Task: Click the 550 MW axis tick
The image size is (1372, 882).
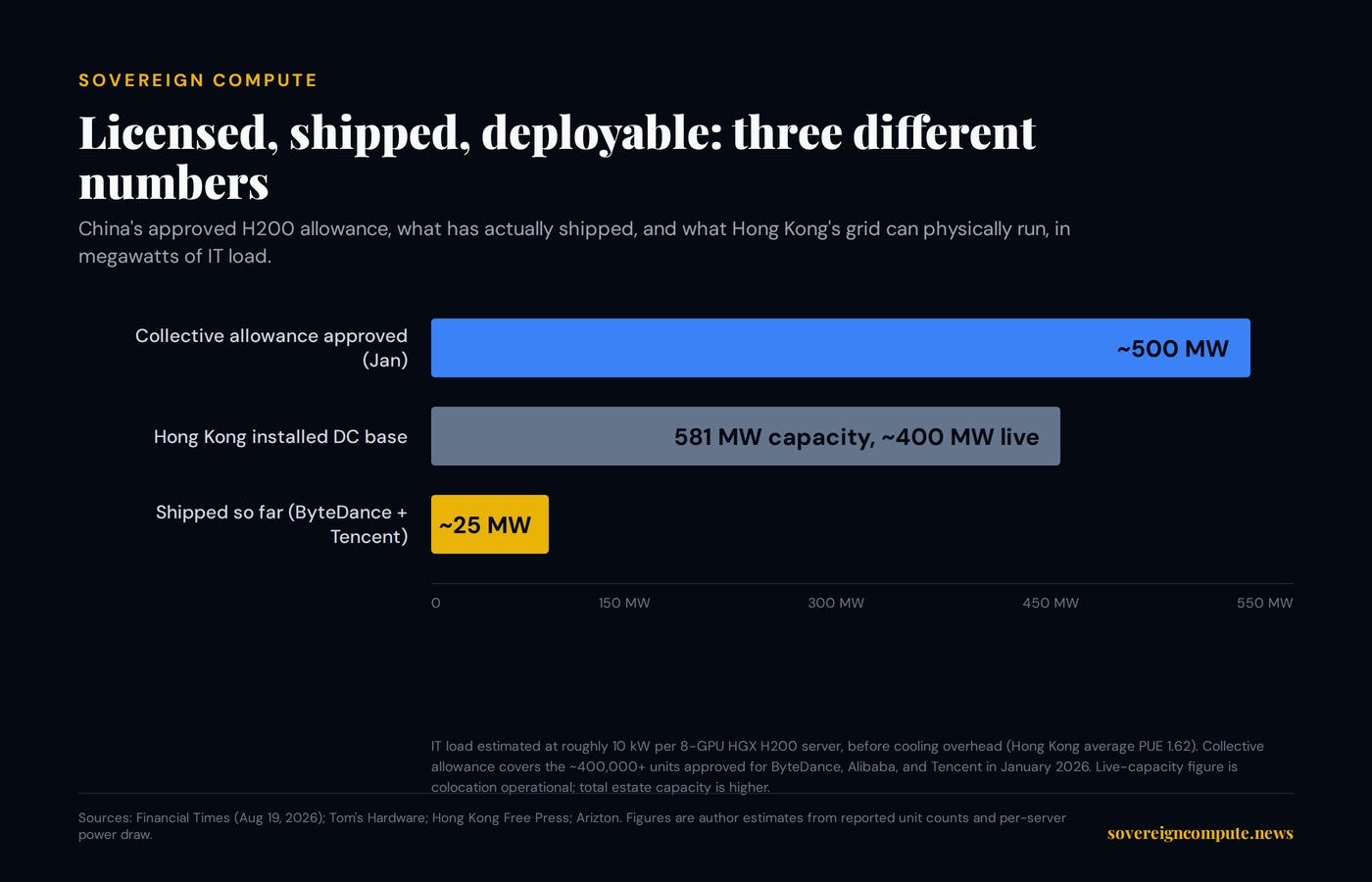Action: 1264,603
